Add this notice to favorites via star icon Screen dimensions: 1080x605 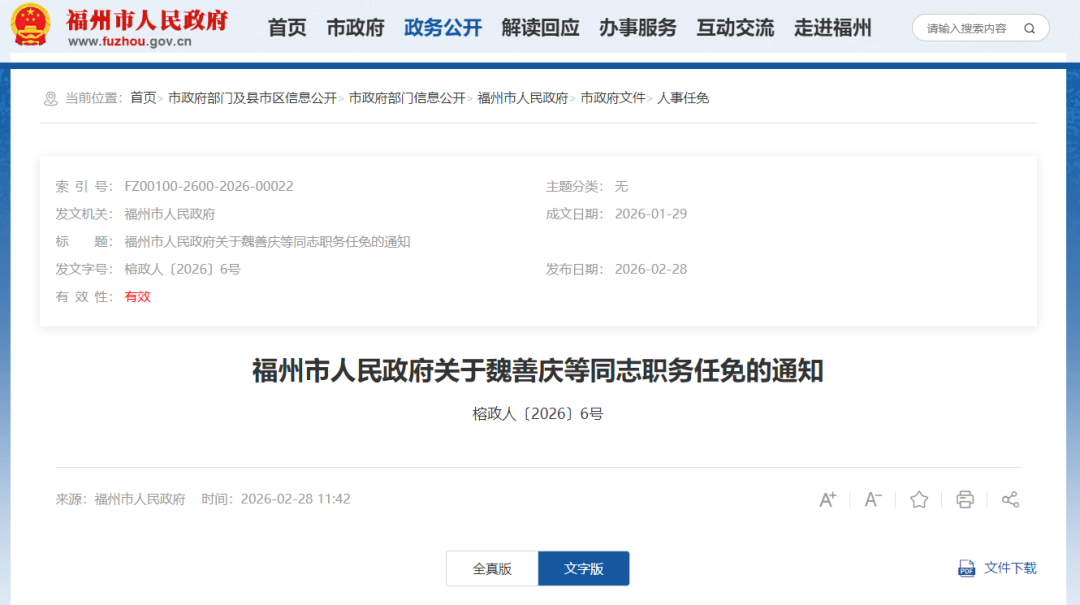pos(918,499)
